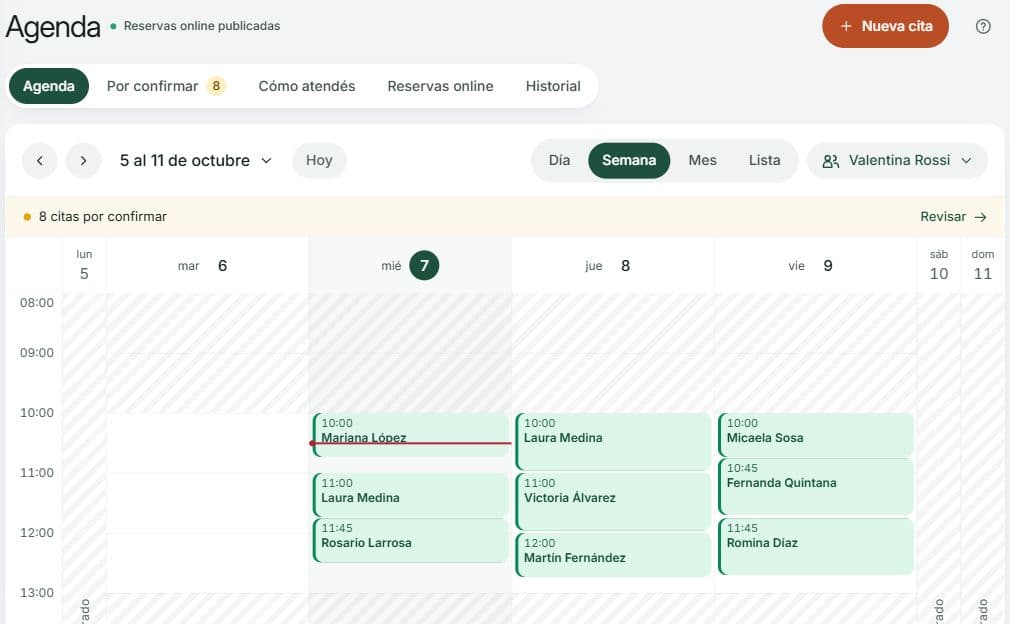This screenshot has width=1010, height=624.
Task: Switch to the Por confirmar tab
Action: pyautogui.click(x=166, y=86)
